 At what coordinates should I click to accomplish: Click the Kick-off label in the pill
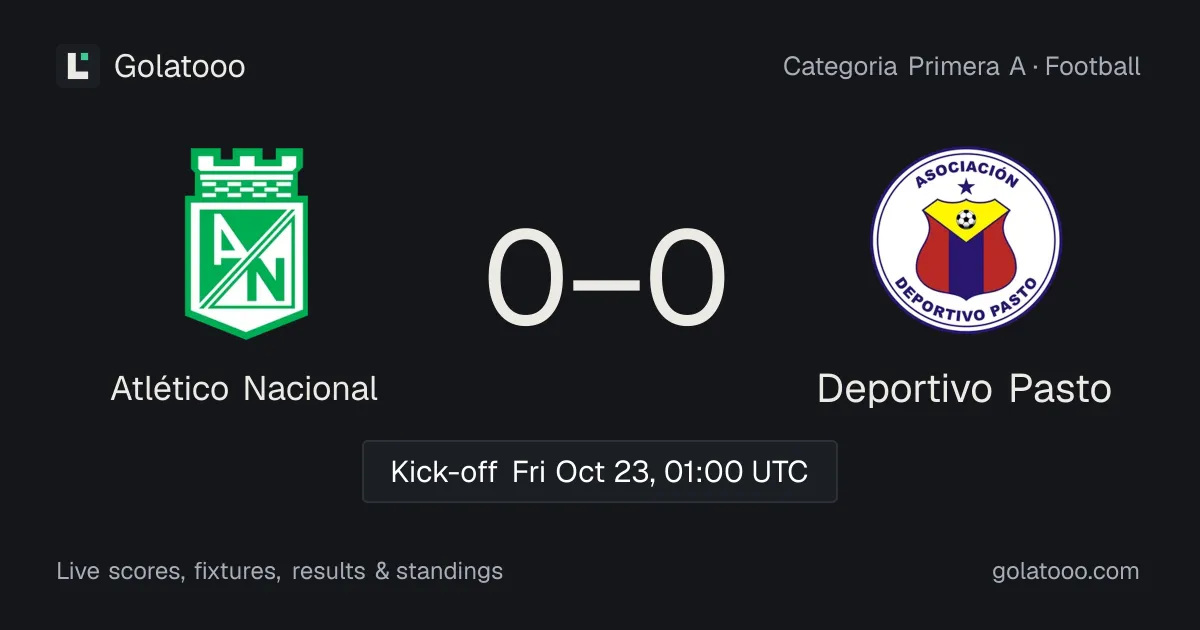tap(444, 471)
